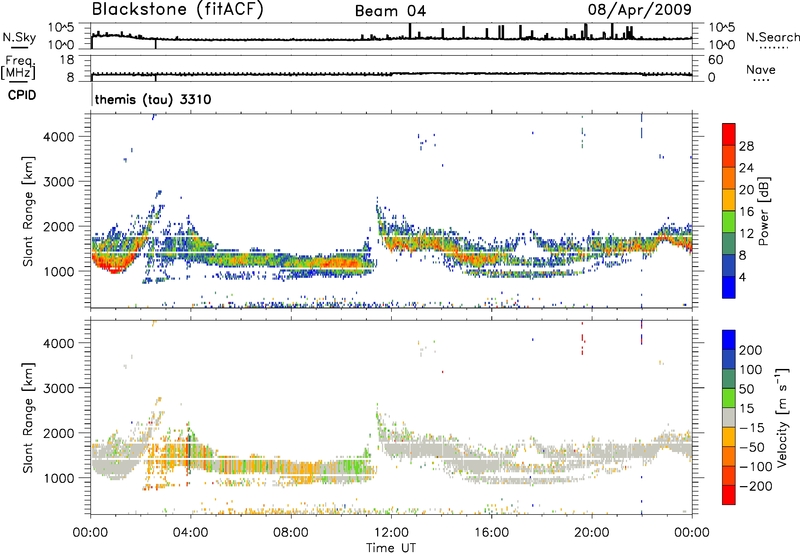Click the "16" power colorbar tick label
This screenshot has height=554, width=800.
pos(746,212)
